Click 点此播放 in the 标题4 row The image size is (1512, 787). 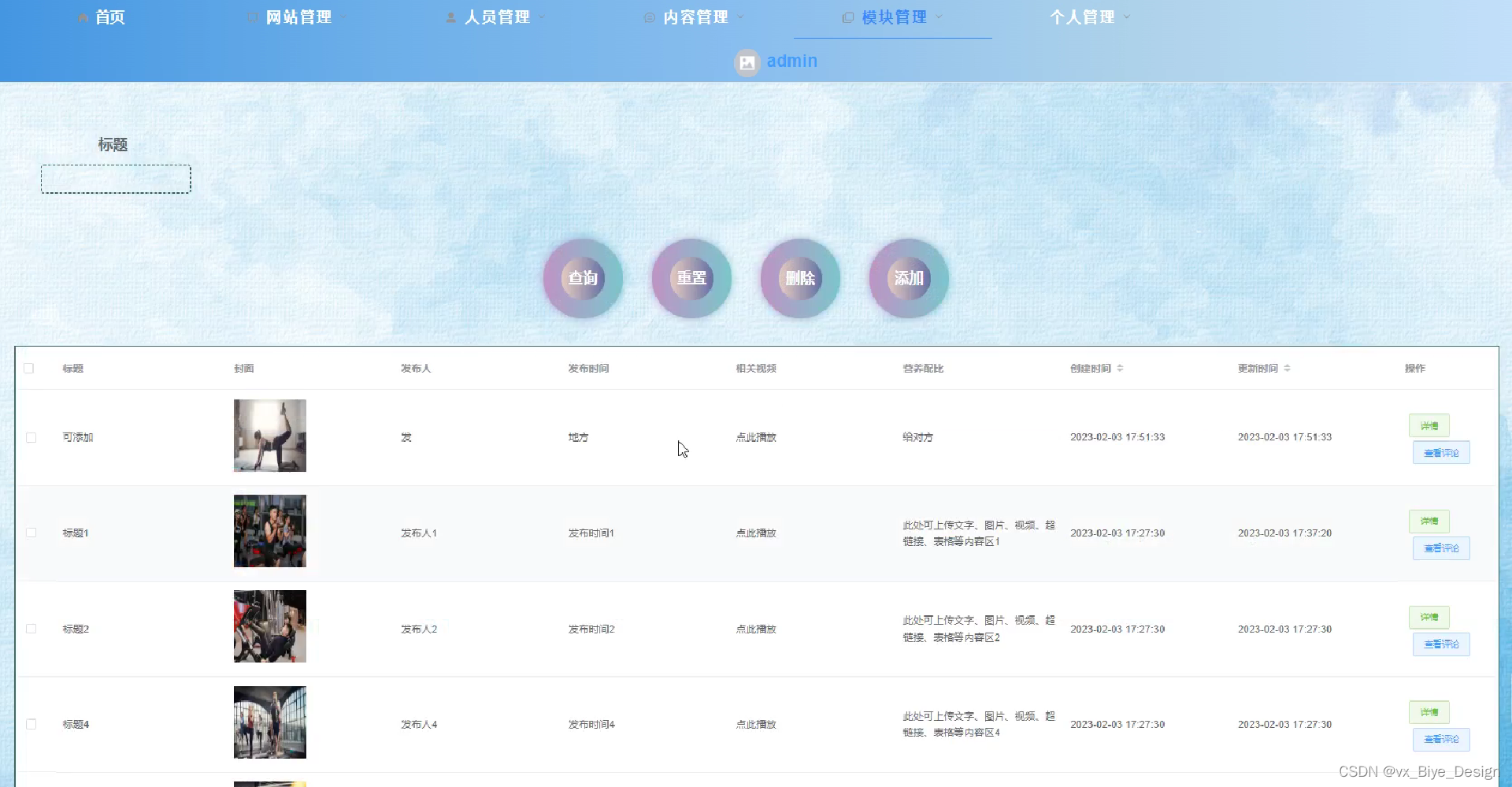(756, 724)
